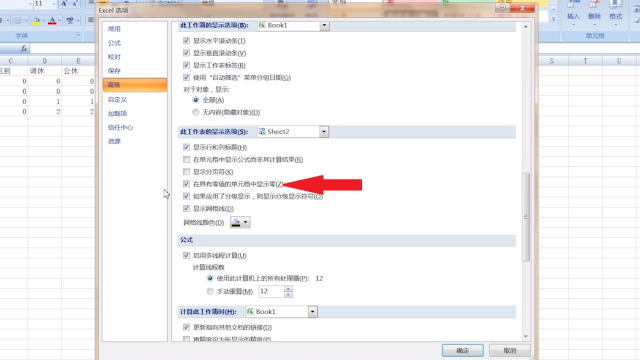Open worksheet display options Sheet2 dropdown
Screen dimensions: 640x360
[x=324, y=132]
